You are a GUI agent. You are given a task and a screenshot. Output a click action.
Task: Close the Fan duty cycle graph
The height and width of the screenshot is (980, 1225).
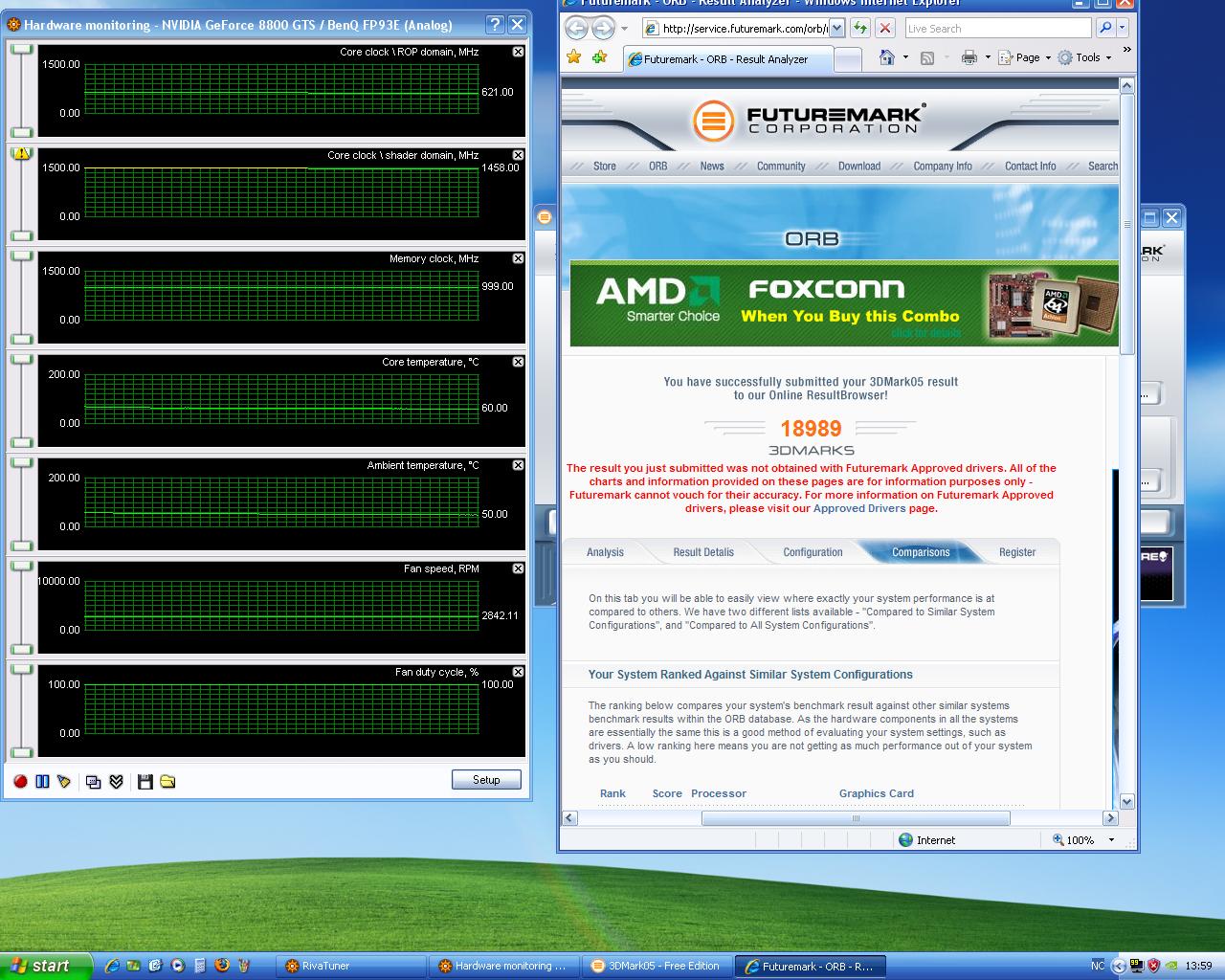point(518,672)
